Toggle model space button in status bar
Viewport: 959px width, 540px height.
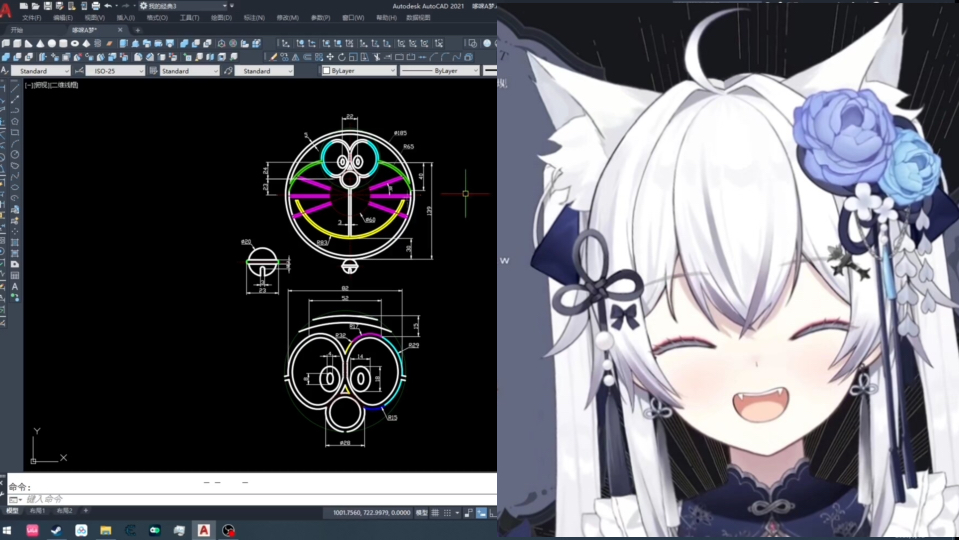point(421,512)
